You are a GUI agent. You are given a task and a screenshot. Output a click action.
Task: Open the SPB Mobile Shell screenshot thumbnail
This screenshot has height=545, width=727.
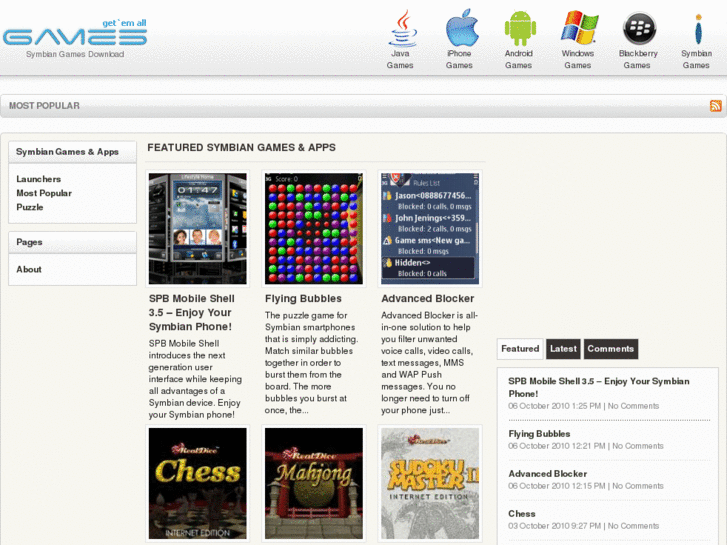pyautogui.click(x=198, y=229)
